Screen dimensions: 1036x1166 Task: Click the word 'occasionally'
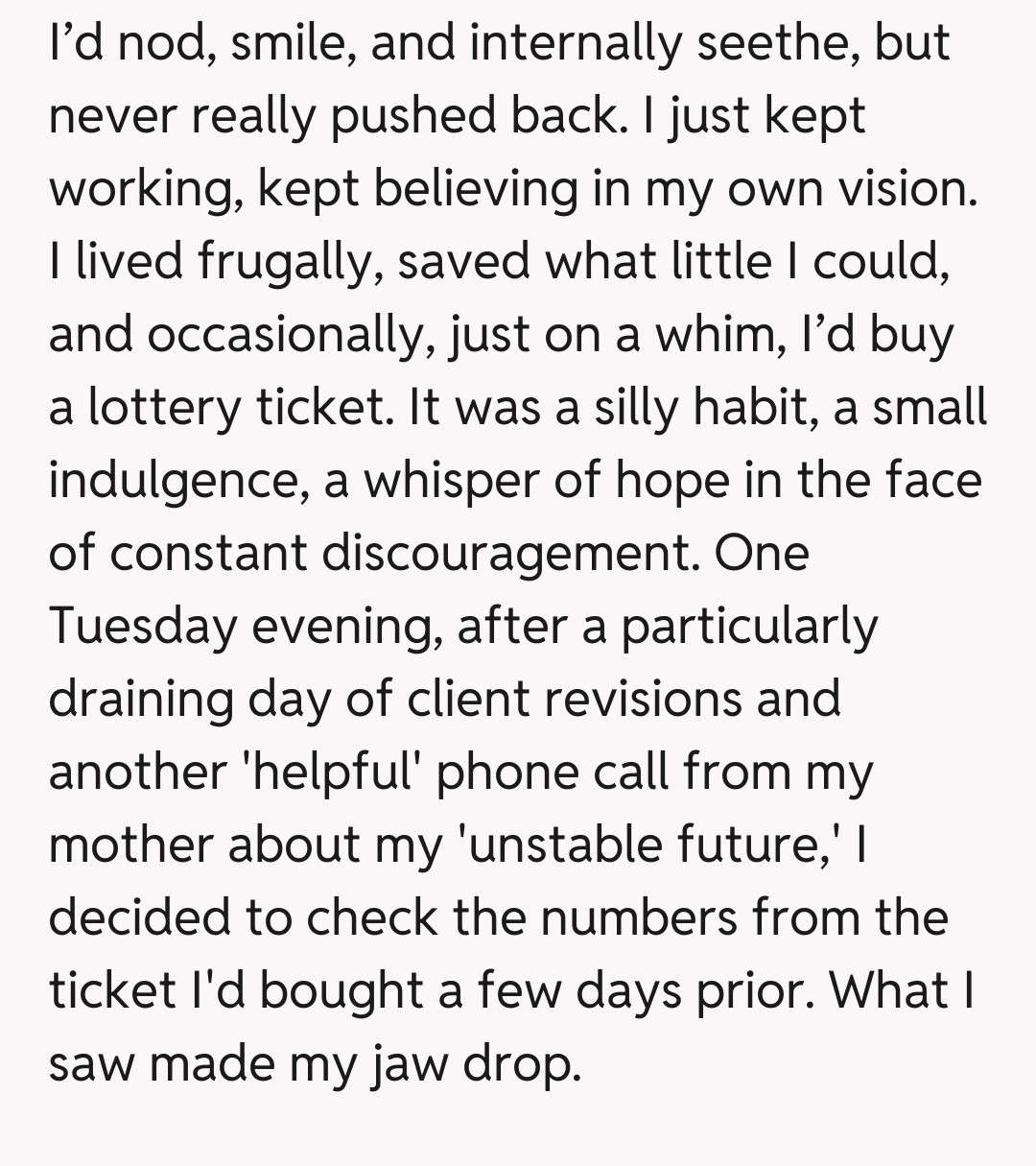click(x=240, y=335)
